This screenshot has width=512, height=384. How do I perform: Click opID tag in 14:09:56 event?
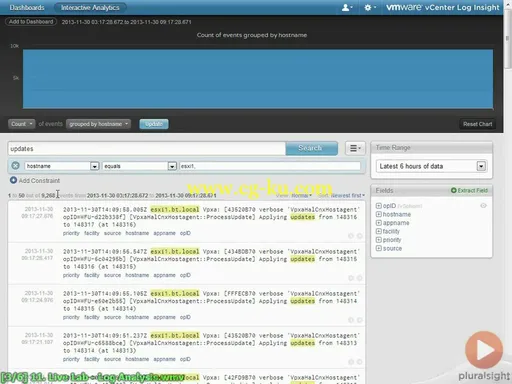pos(185,275)
